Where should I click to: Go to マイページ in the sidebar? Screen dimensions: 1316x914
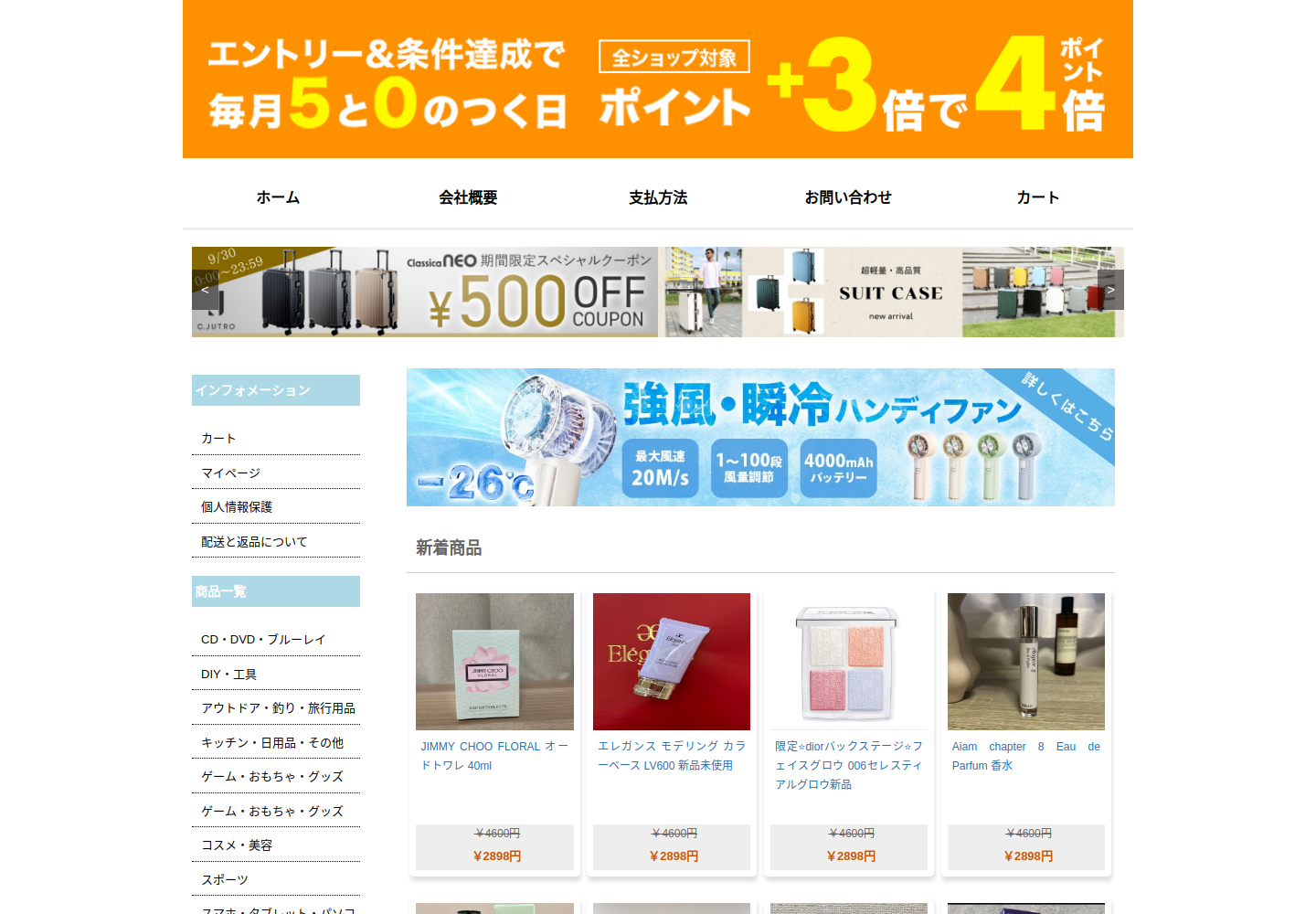tap(230, 473)
